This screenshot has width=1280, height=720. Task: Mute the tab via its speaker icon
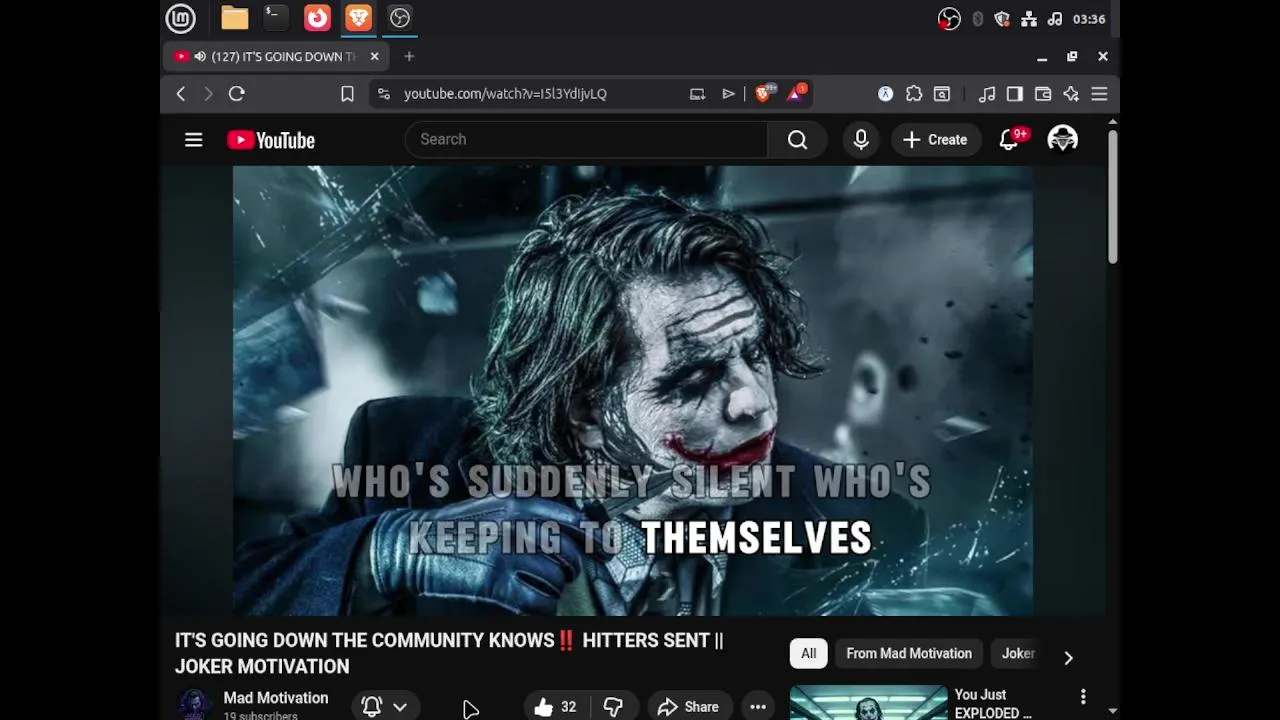coord(200,57)
